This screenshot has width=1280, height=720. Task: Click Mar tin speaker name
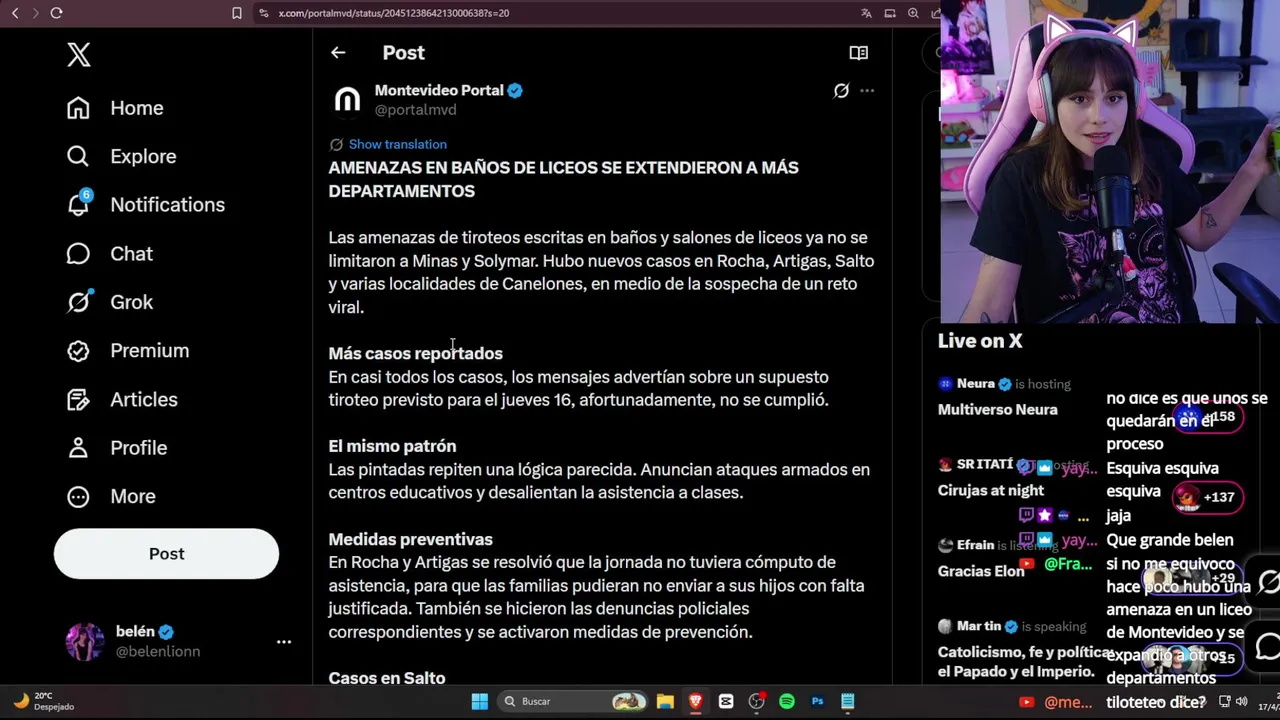pyautogui.click(x=979, y=626)
